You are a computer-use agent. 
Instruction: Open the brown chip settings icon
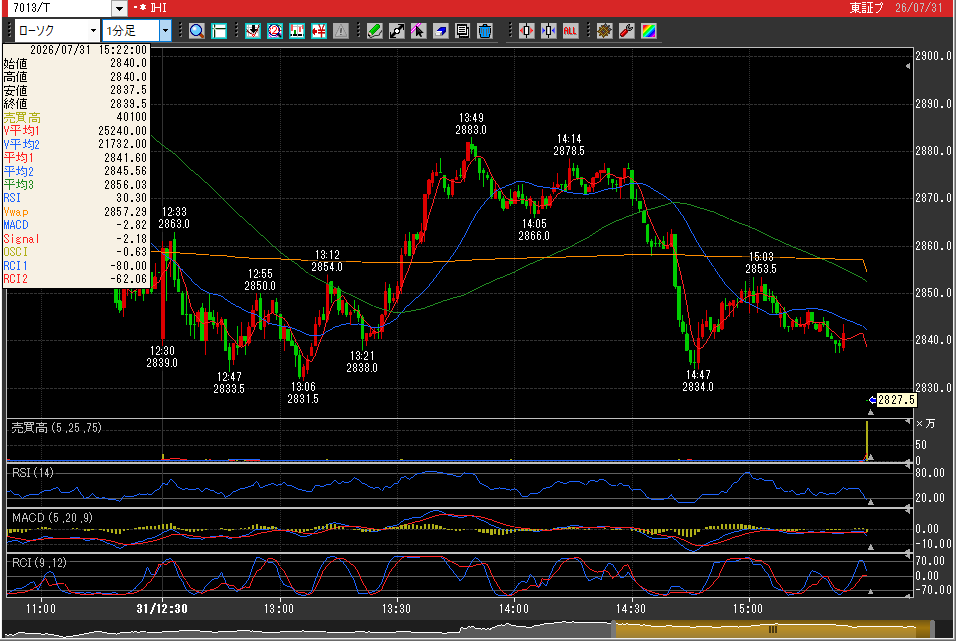604,30
